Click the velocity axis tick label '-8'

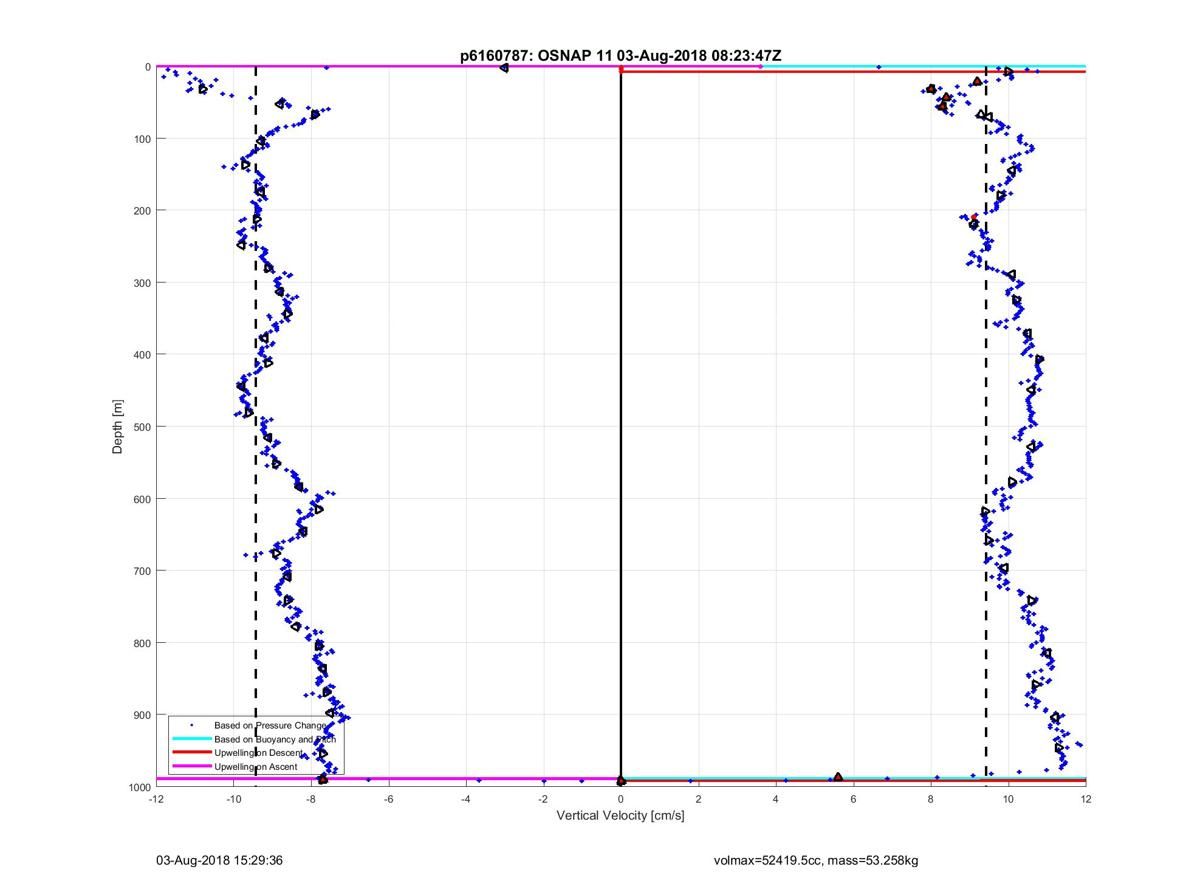tap(311, 800)
